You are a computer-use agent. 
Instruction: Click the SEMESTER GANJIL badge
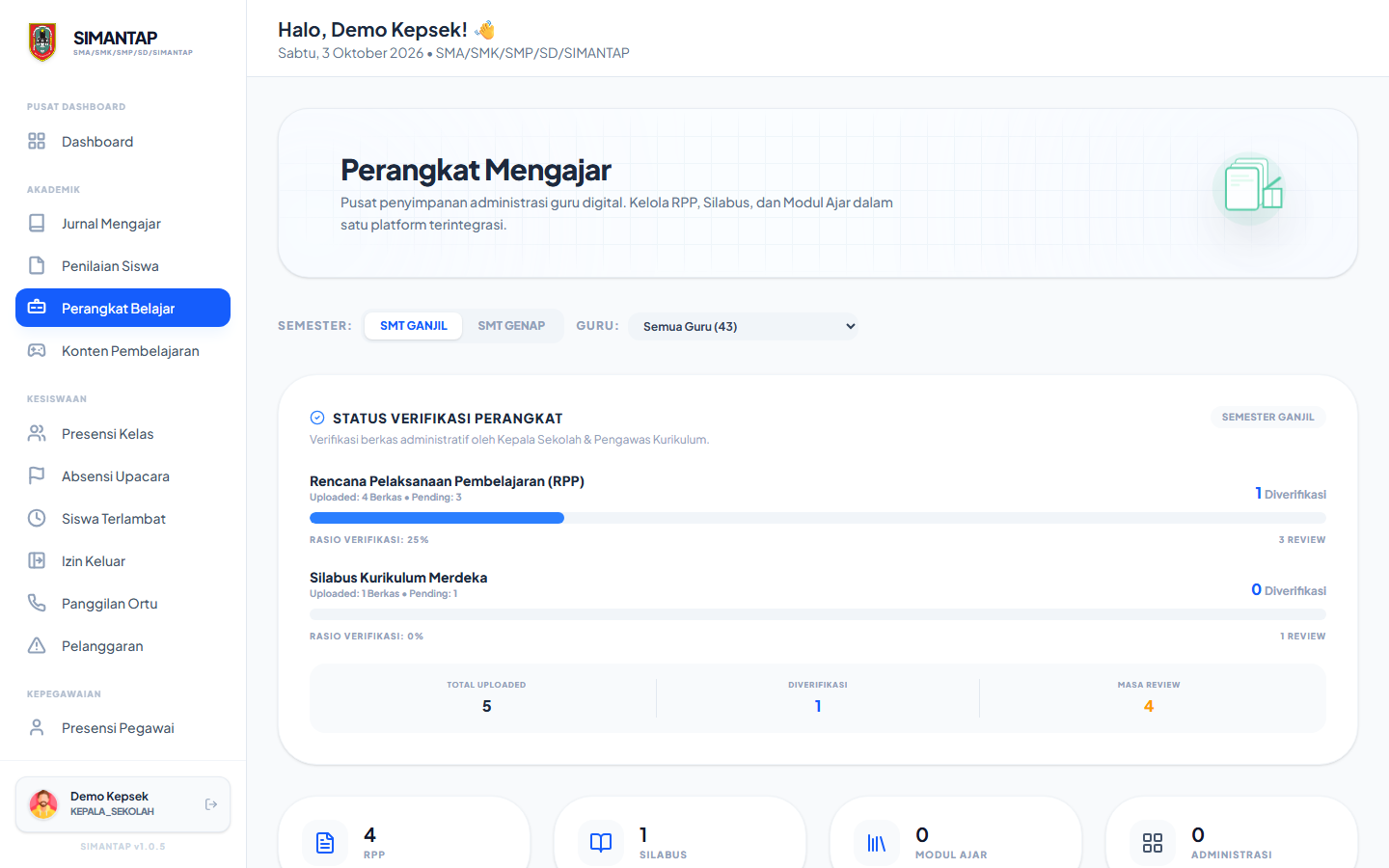click(x=1268, y=417)
